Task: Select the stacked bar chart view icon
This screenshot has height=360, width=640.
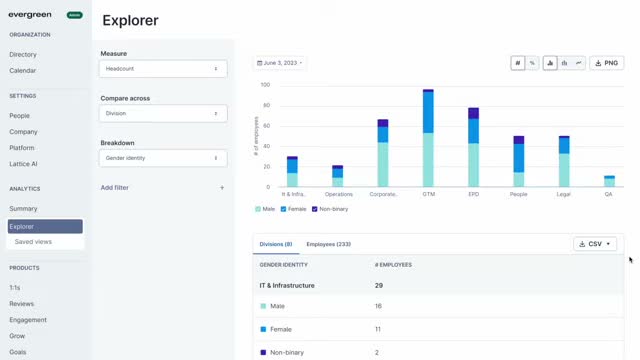Action: pos(550,63)
